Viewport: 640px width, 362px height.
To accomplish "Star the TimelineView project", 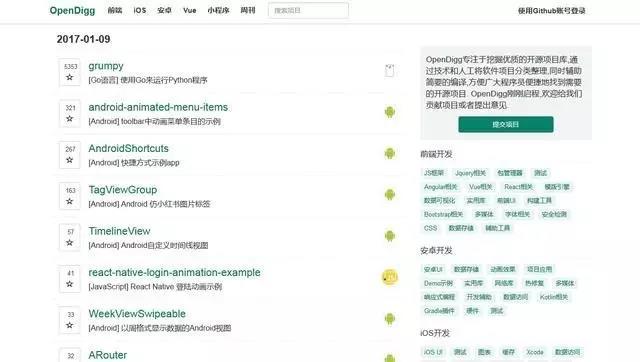I will (70, 237).
